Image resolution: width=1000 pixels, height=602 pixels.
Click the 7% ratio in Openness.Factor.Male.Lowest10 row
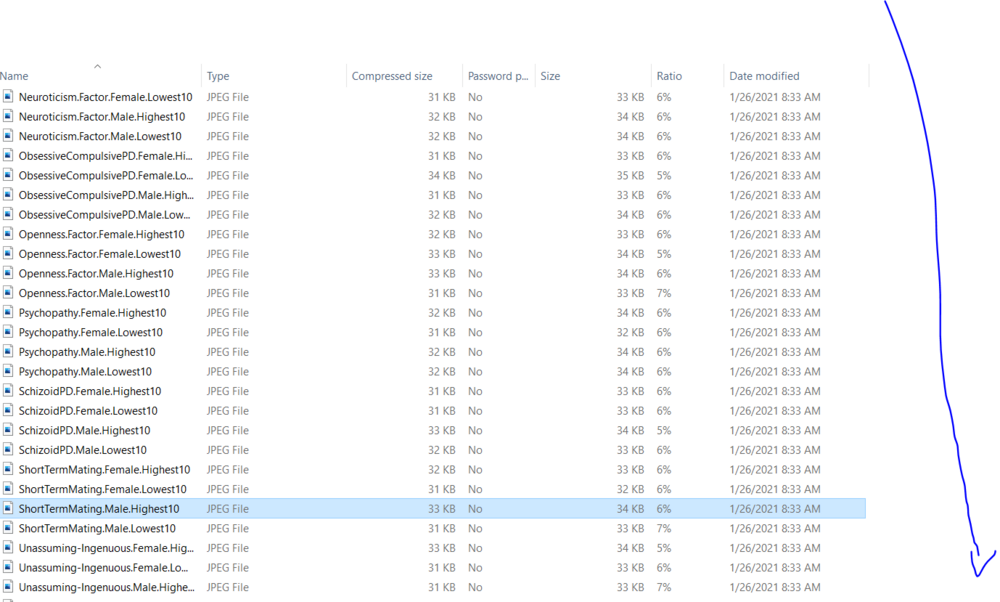(664, 293)
